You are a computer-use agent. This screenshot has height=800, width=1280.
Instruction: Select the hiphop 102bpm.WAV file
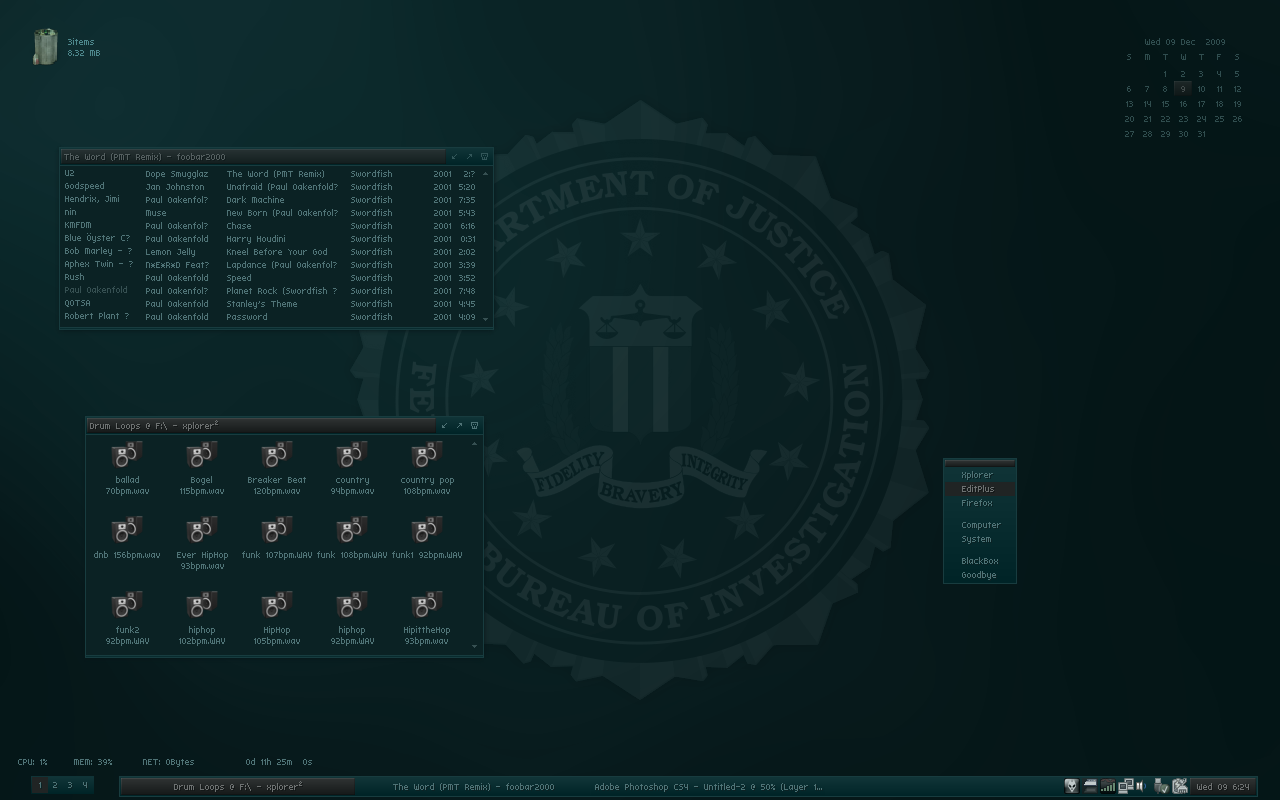[x=202, y=618]
